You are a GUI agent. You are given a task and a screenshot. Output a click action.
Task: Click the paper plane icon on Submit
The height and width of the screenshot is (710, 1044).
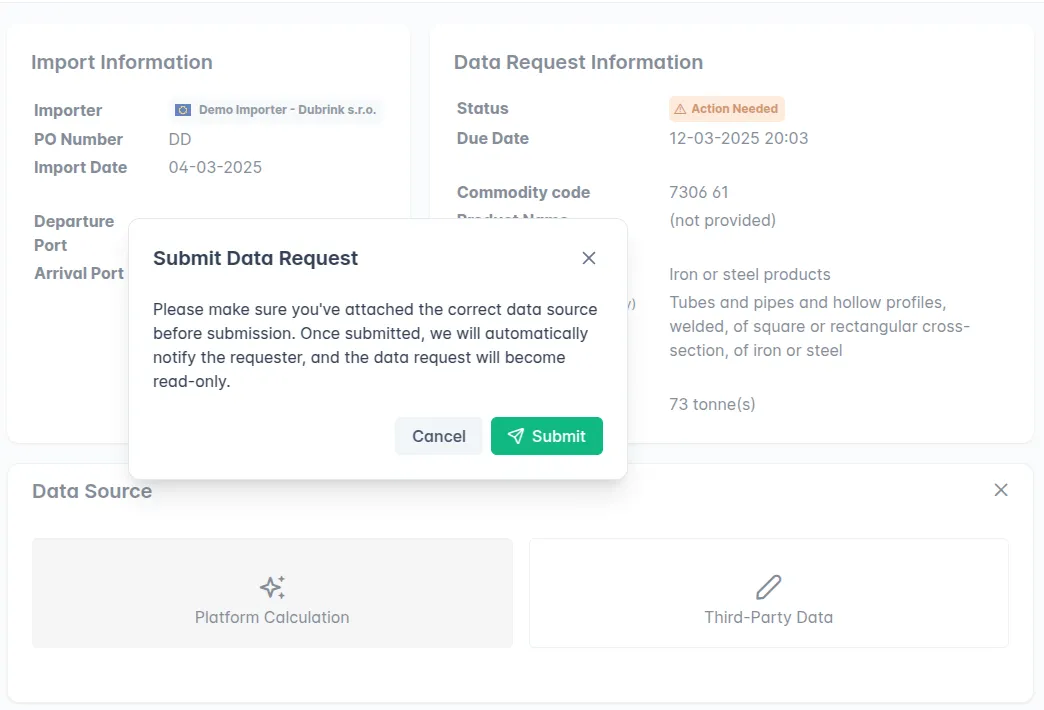[x=516, y=436]
